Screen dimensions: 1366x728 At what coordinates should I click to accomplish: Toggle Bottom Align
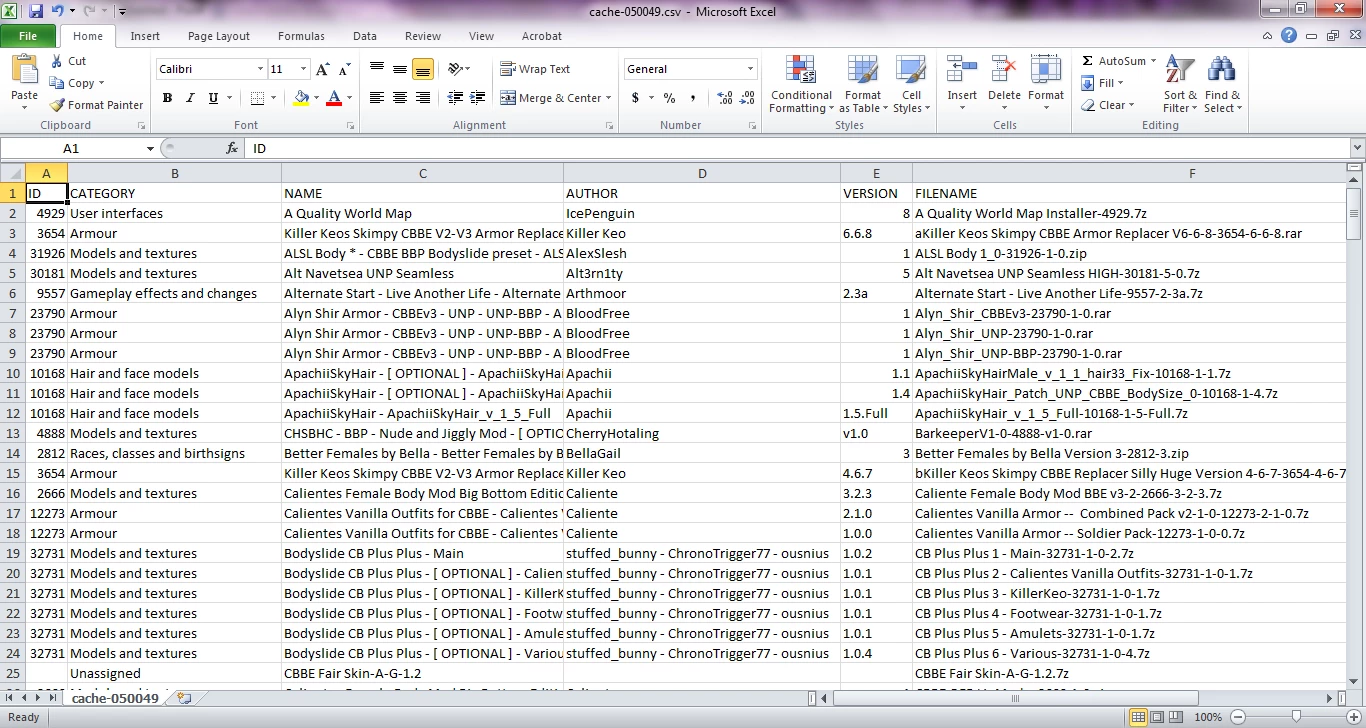(x=423, y=69)
